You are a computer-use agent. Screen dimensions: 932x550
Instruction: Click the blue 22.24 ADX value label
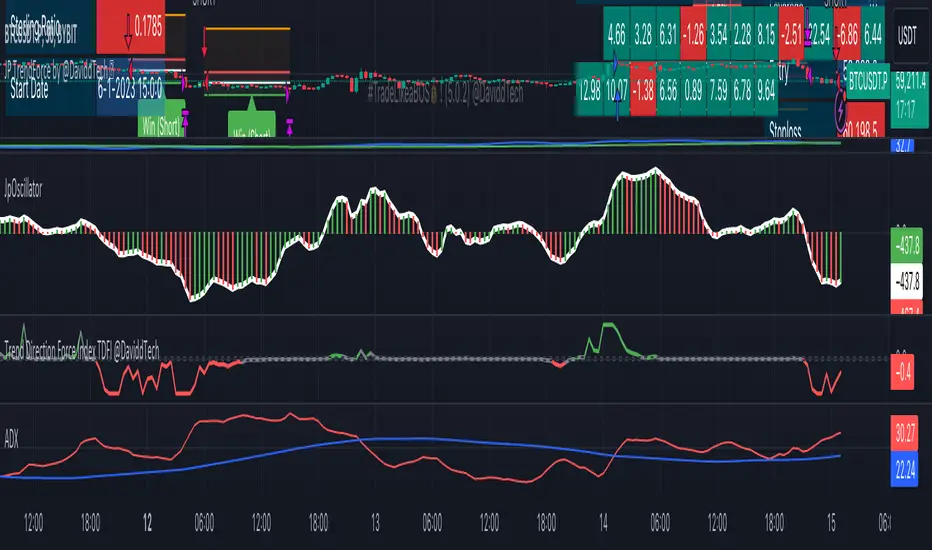pos(904,469)
